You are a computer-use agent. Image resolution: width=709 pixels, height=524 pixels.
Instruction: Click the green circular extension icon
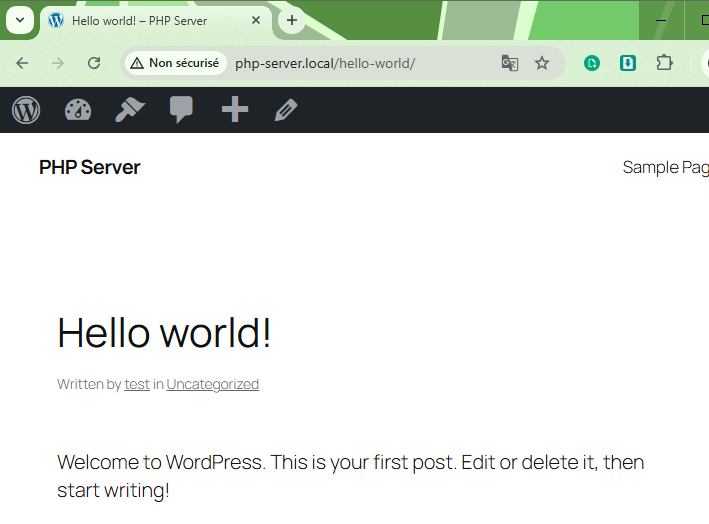[x=592, y=63]
